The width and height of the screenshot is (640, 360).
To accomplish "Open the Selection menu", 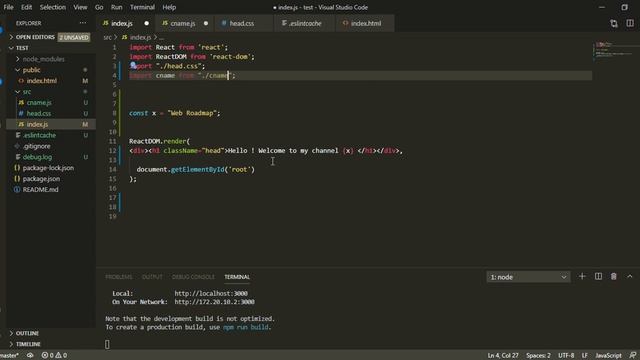I will [53, 7].
